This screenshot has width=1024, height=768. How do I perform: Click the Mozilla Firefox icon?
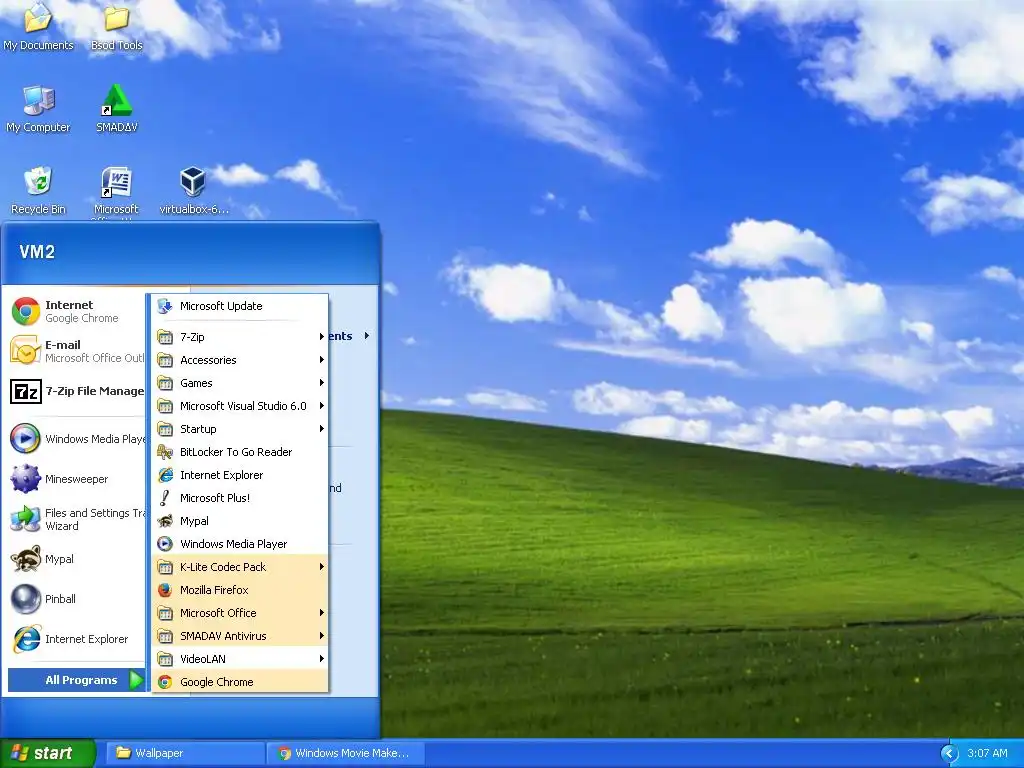(165, 590)
